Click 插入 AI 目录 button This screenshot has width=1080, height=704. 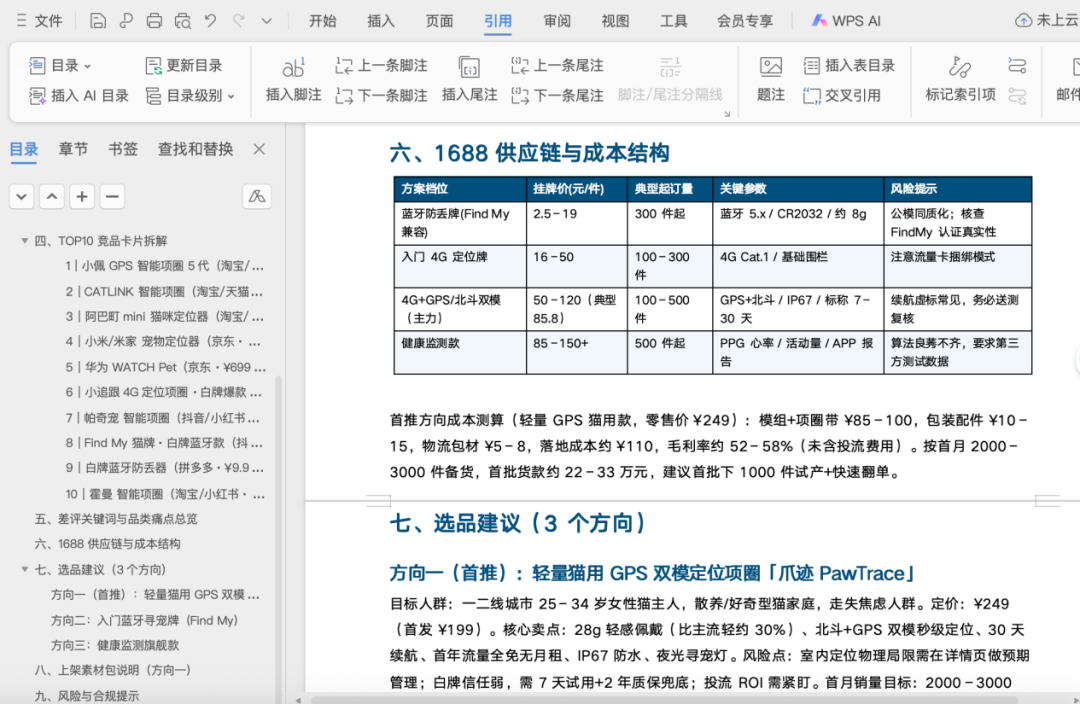79,96
